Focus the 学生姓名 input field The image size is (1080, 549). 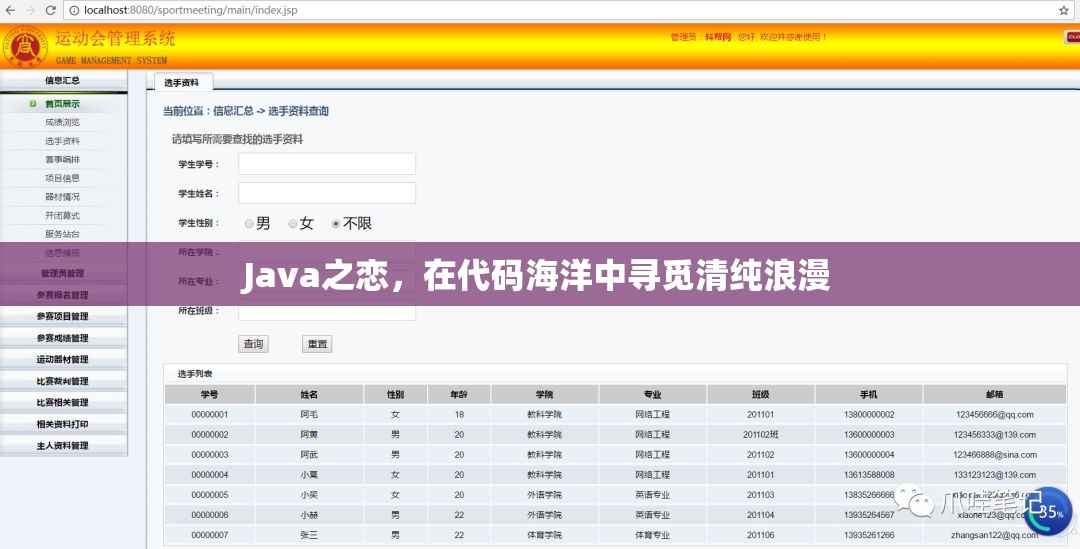click(327, 193)
